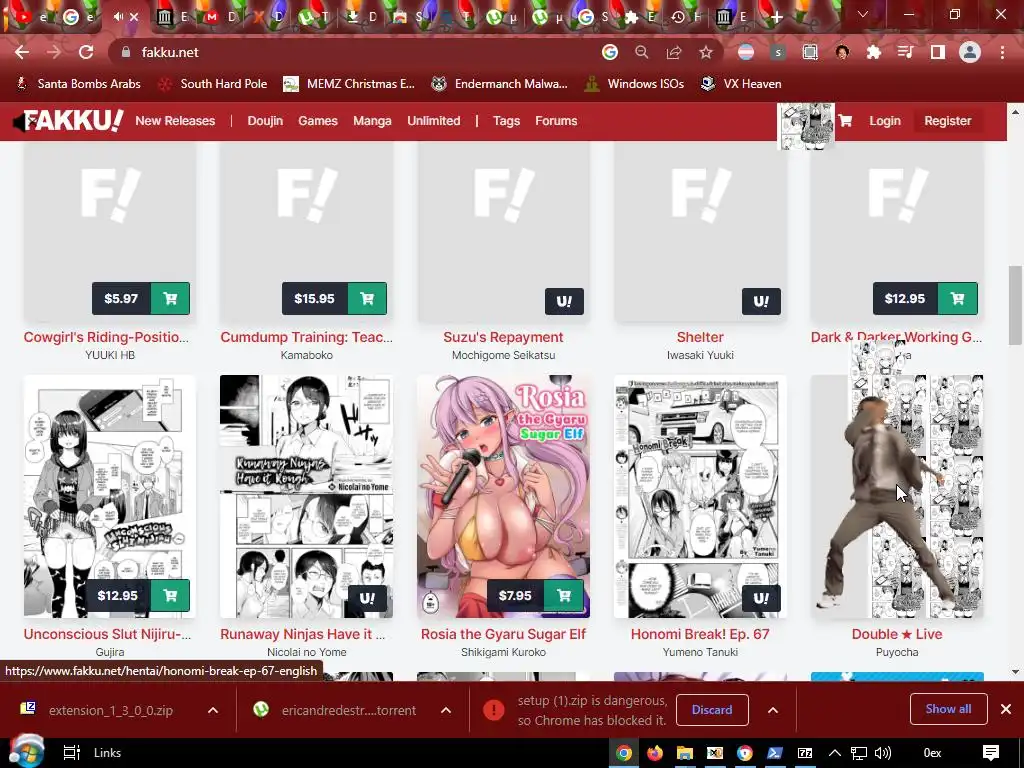Viewport: 1024px width, 768px height.
Task: Click the Register button
Action: coord(948,121)
